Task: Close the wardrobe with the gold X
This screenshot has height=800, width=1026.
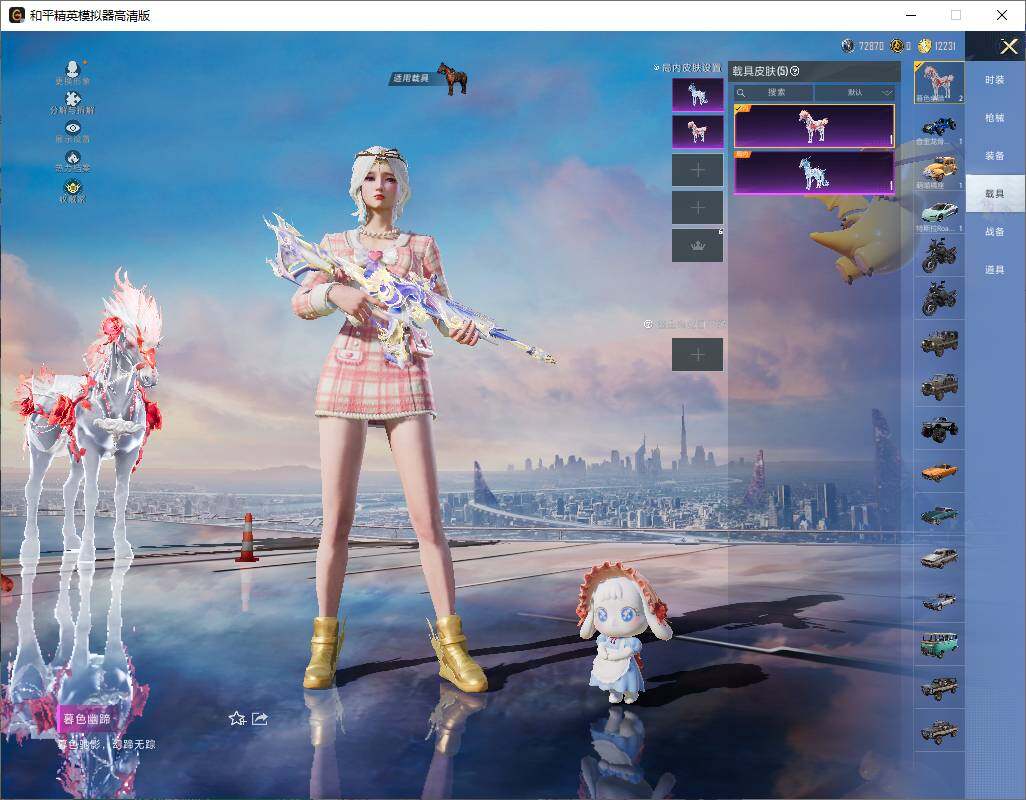Action: [x=1008, y=46]
